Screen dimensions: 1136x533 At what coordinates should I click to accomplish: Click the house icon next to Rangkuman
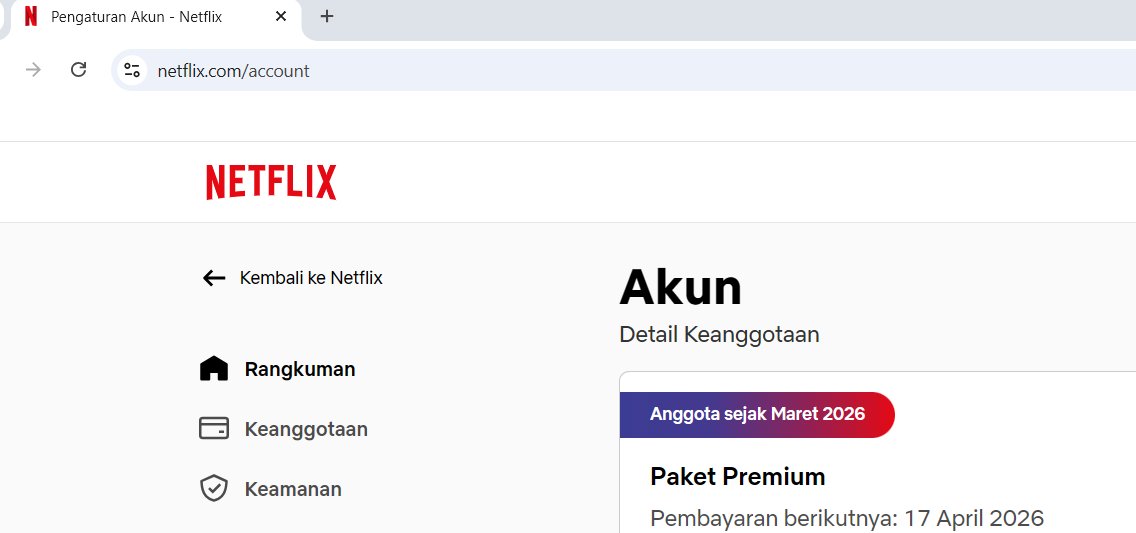(x=214, y=369)
